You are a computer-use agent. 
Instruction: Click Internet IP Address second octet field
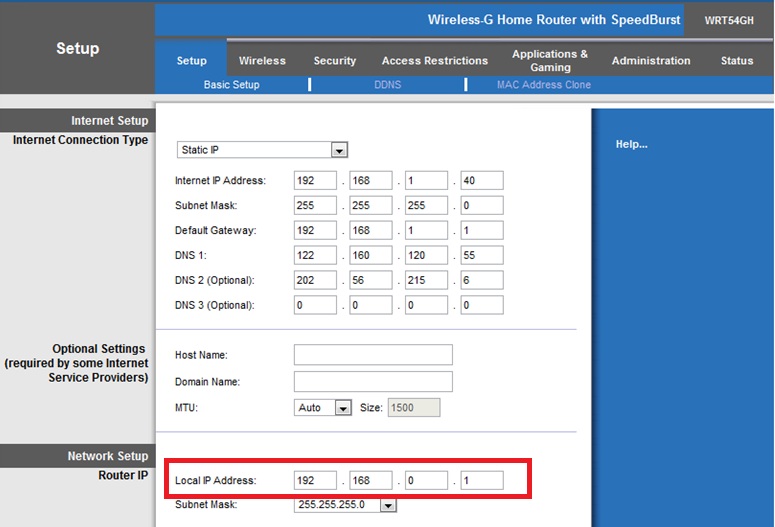coord(371,180)
